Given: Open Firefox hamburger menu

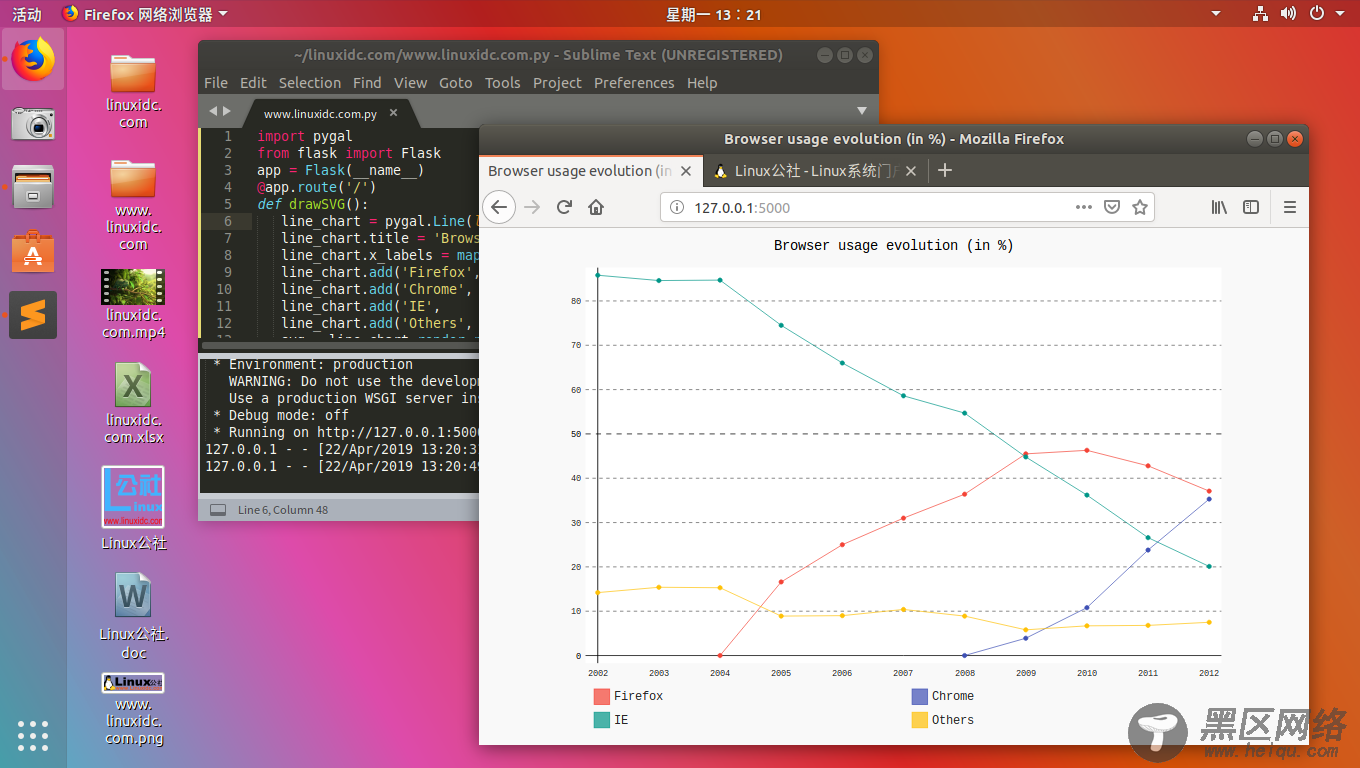Looking at the screenshot, I should pyautogui.click(x=1289, y=207).
